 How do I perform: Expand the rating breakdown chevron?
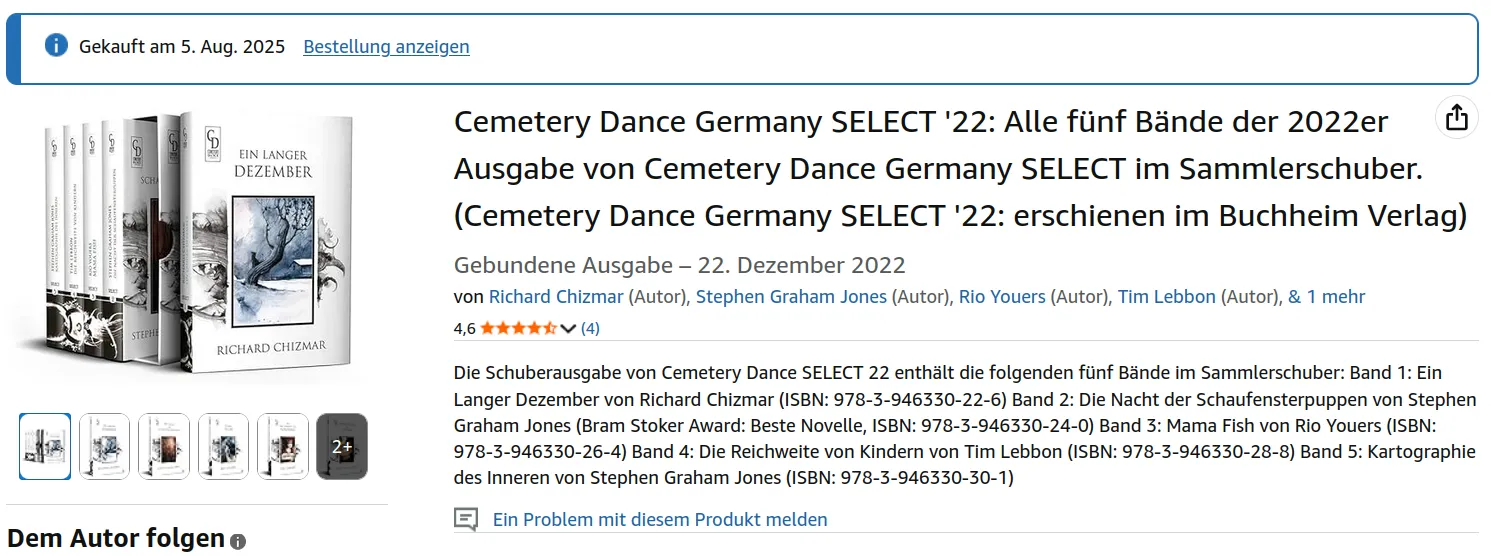pos(569,328)
